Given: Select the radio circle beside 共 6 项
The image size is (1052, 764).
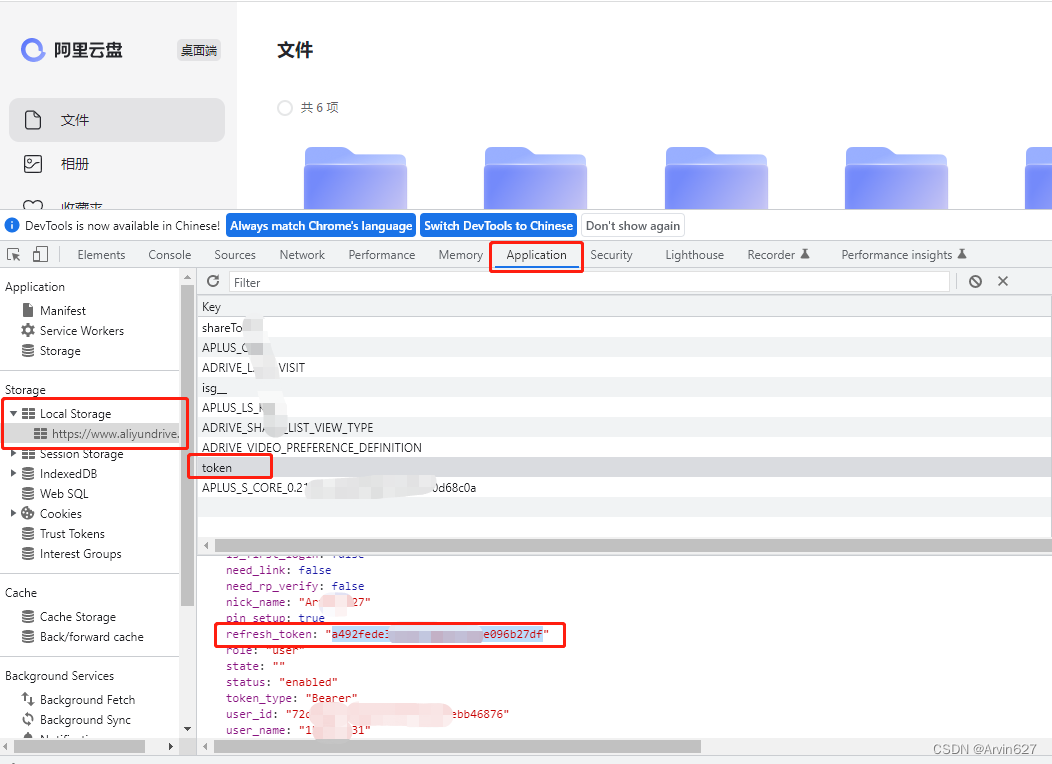Looking at the screenshot, I should click(x=285, y=107).
